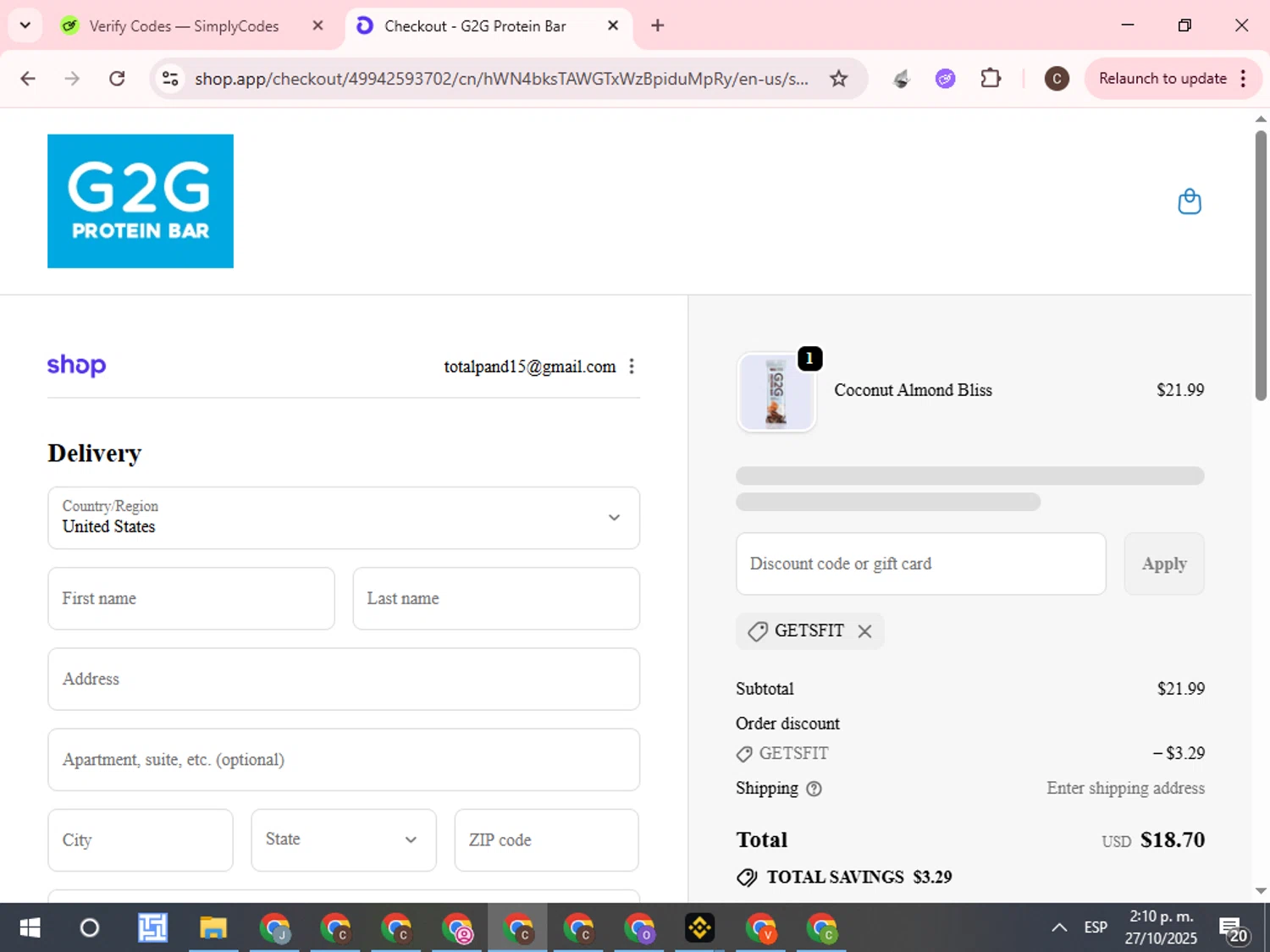The width and height of the screenshot is (1270, 952).
Task: Click the Discount code or gift card field
Action: 921,564
